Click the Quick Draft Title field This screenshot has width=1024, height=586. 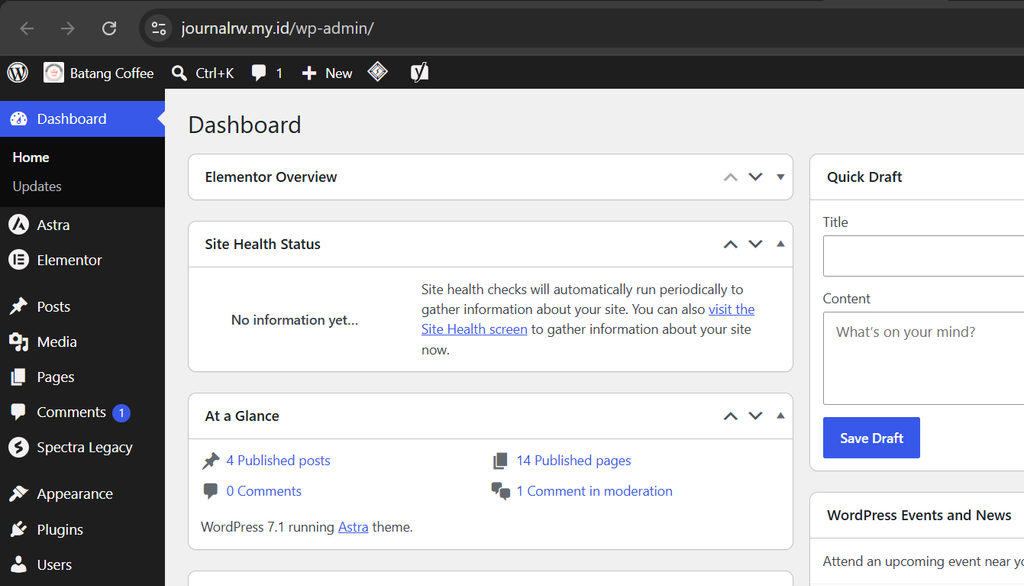pos(923,256)
